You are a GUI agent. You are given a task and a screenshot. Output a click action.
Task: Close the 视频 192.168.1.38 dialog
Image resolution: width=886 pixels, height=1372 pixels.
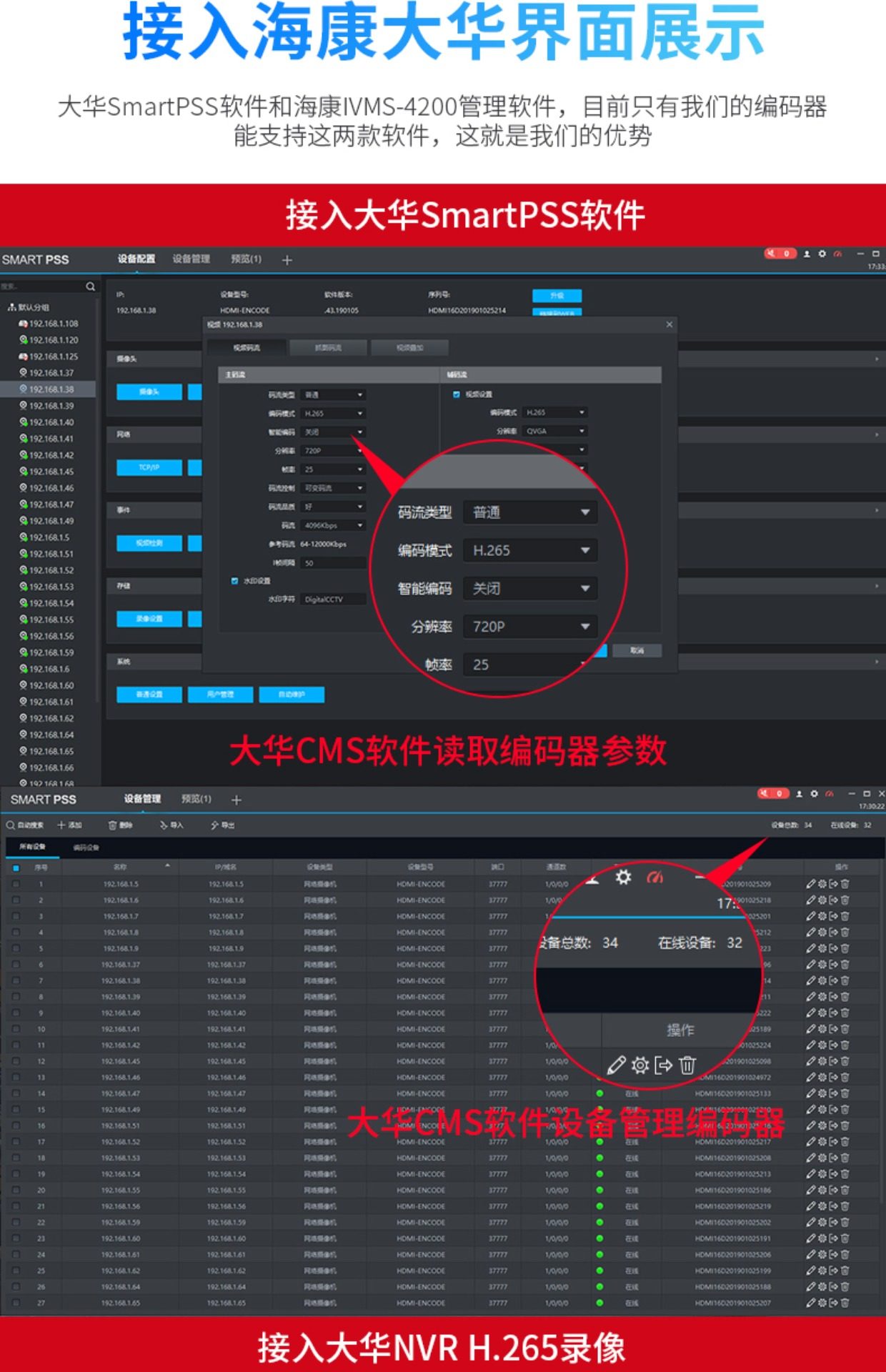pyautogui.click(x=670, y=324)
